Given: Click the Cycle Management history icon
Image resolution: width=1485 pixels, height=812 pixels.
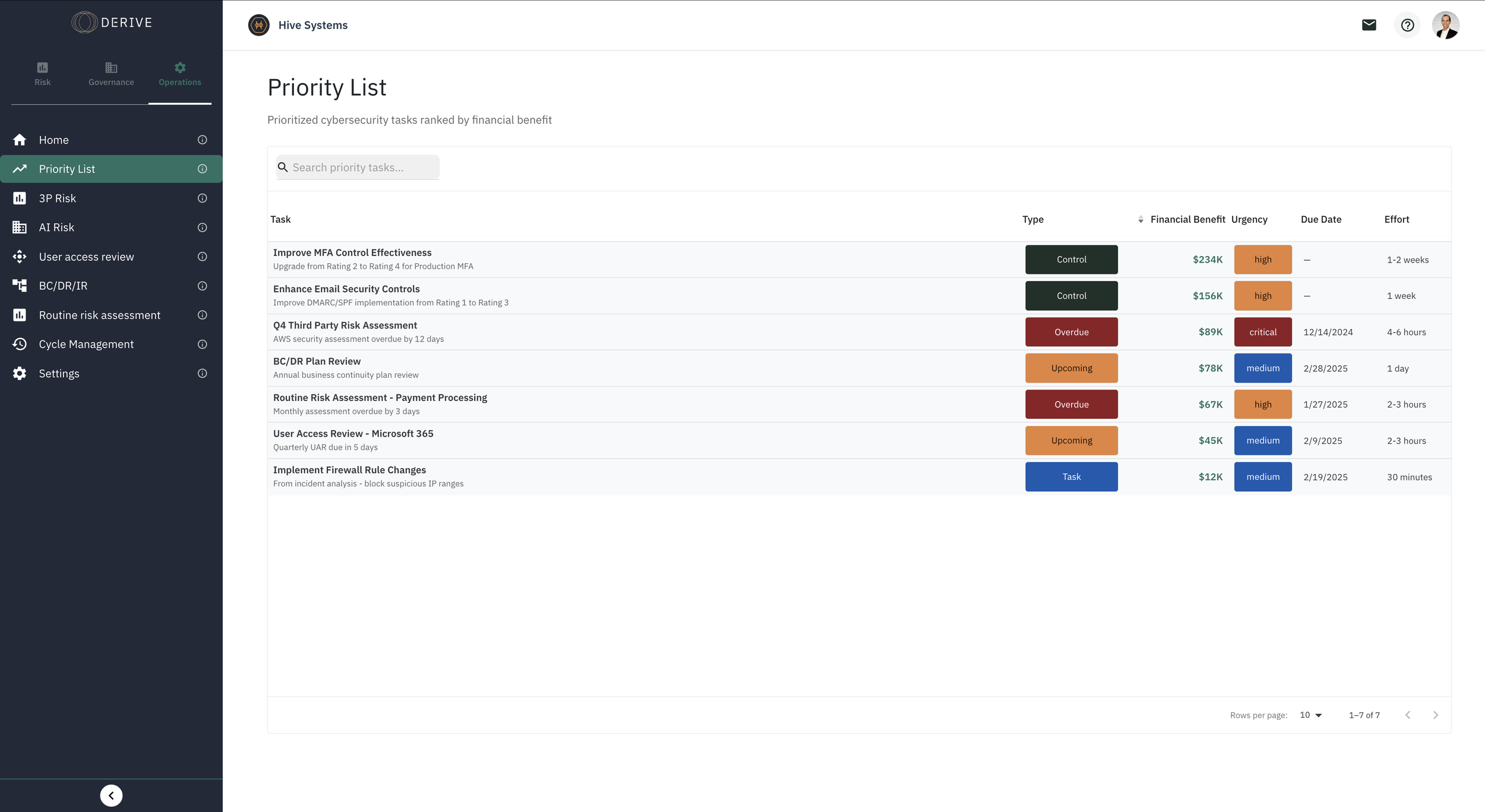Looking at the screenshot, I should click(x=20, y=343).
